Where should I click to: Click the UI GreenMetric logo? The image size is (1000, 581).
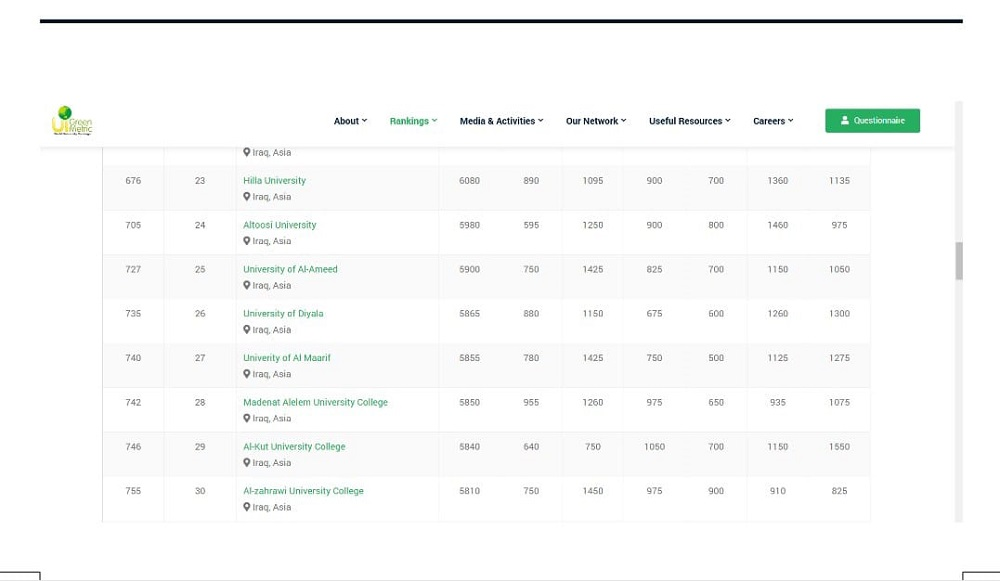[72, 121]
